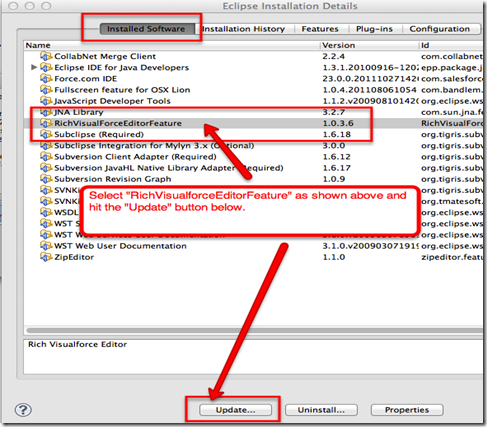Screen dimensions: 487x427
Task: Sort the list by the Version column header
Action: (369, 45)
